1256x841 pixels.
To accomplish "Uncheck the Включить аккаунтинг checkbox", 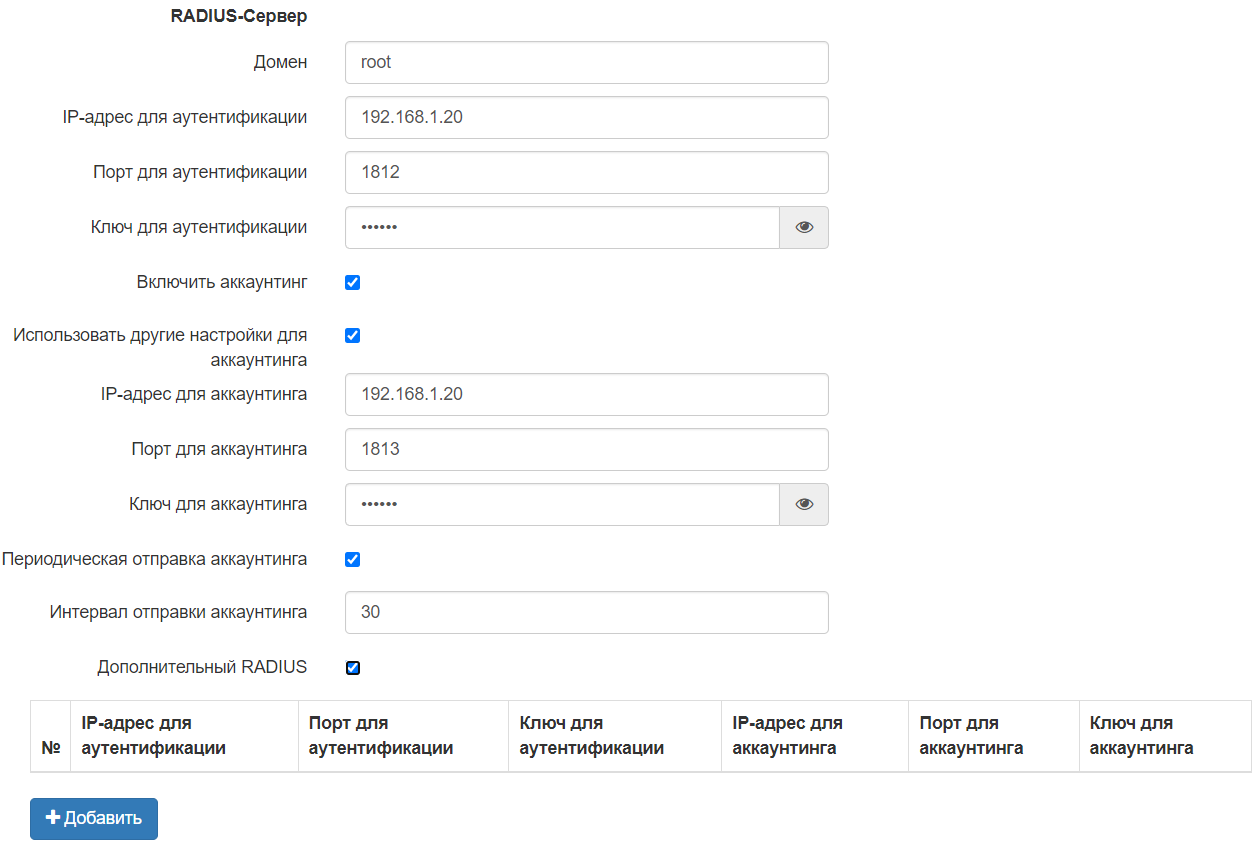I will coord(352,282).
